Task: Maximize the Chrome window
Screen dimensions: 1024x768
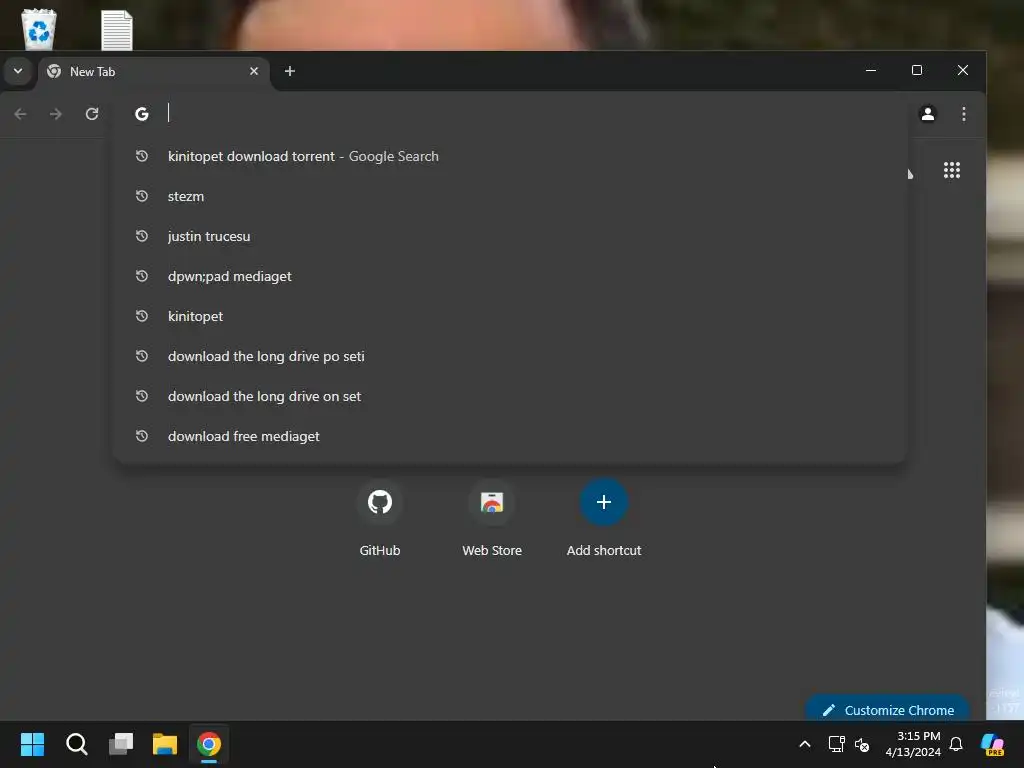Action: [917, 70]
